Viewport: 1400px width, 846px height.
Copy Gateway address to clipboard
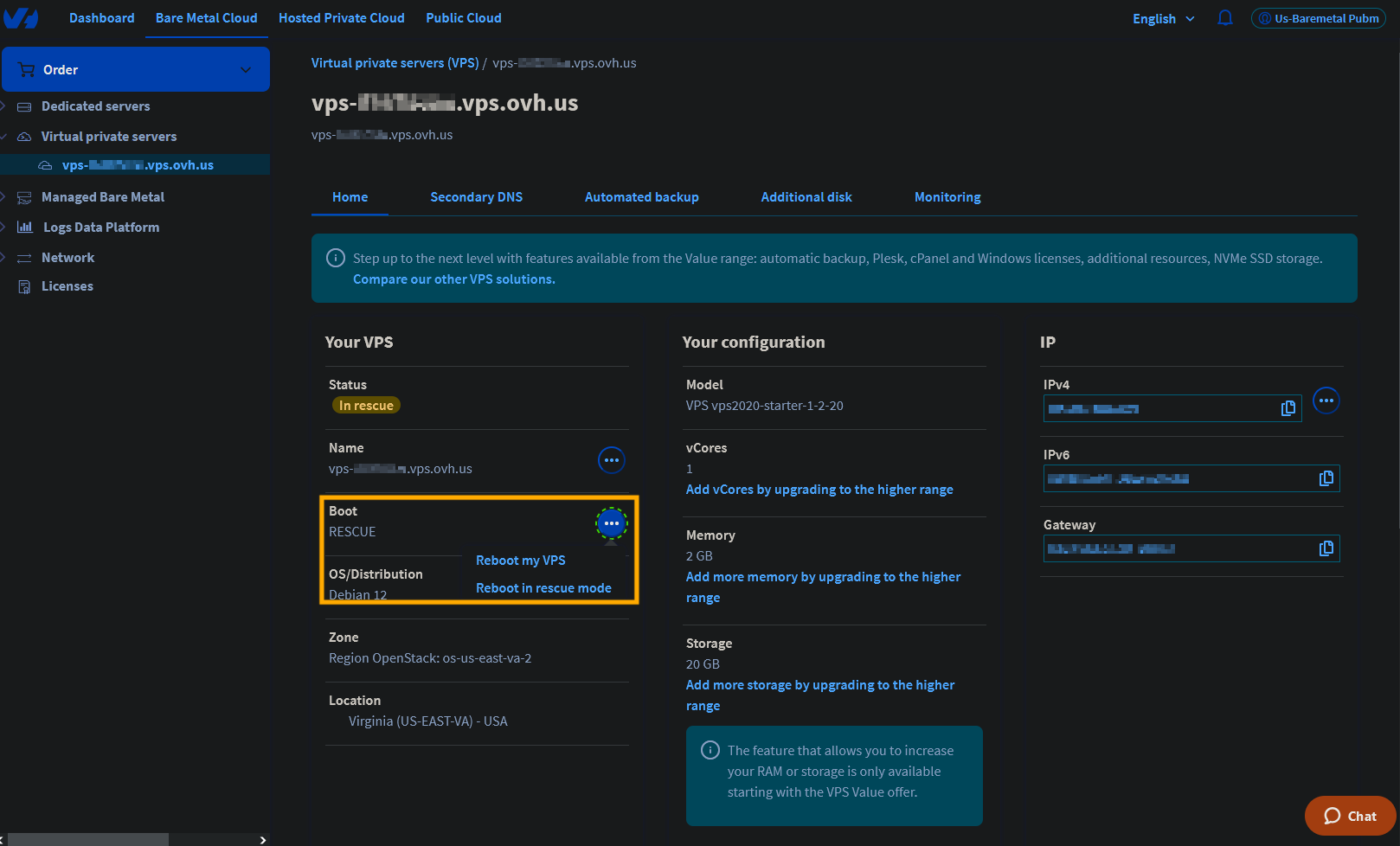(1326, 548)
